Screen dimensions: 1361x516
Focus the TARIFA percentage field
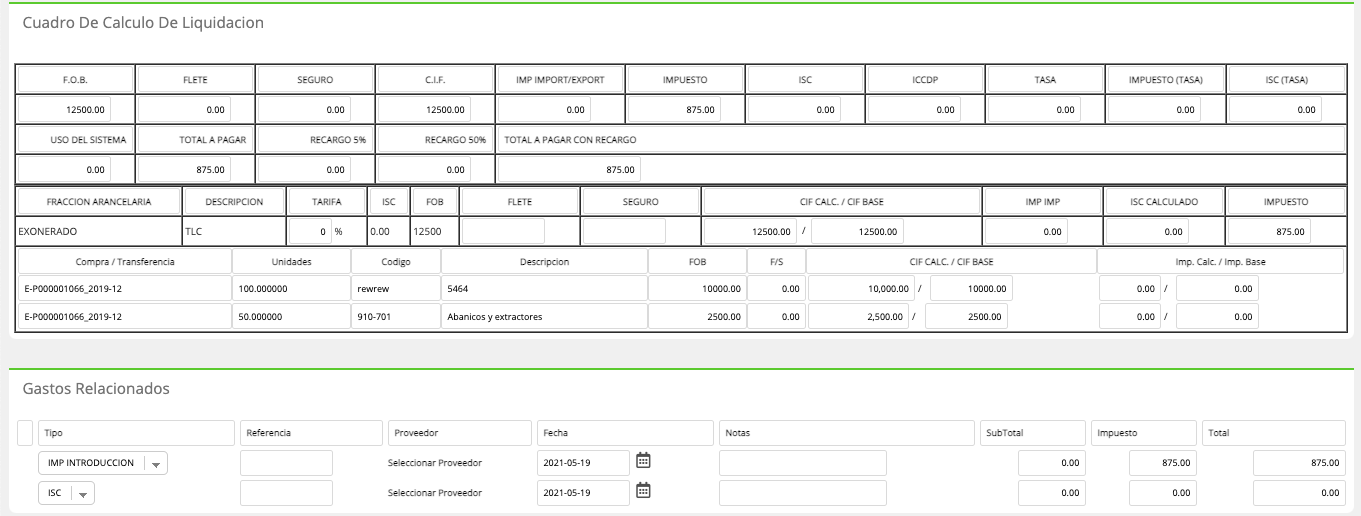click(x=310, y=231)
